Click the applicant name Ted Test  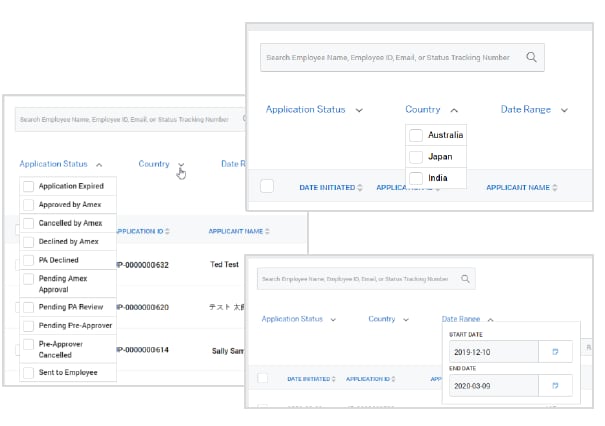click(225, 264)
